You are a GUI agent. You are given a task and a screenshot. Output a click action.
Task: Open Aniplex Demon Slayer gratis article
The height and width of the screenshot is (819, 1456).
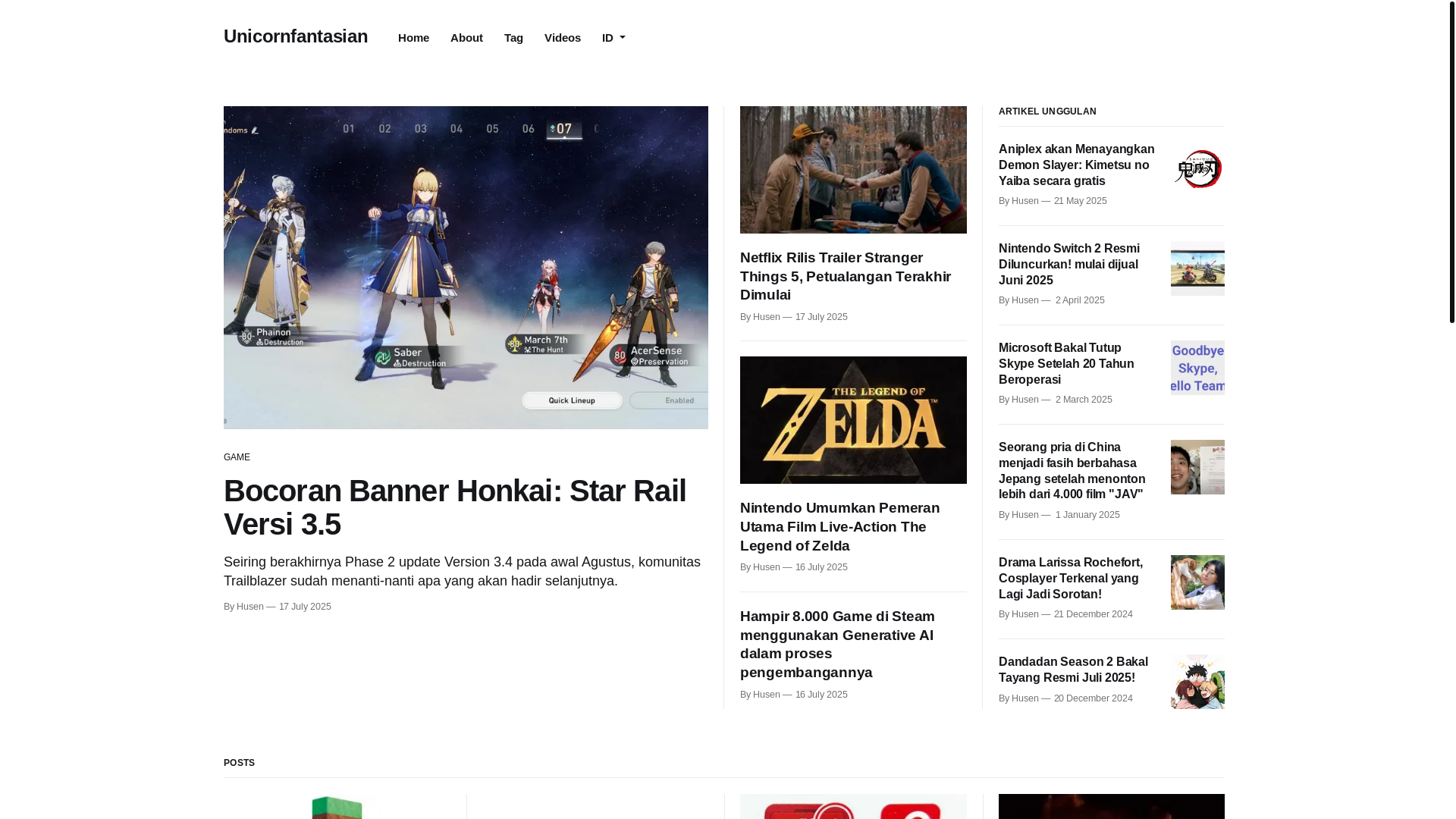coord(1076,165)
